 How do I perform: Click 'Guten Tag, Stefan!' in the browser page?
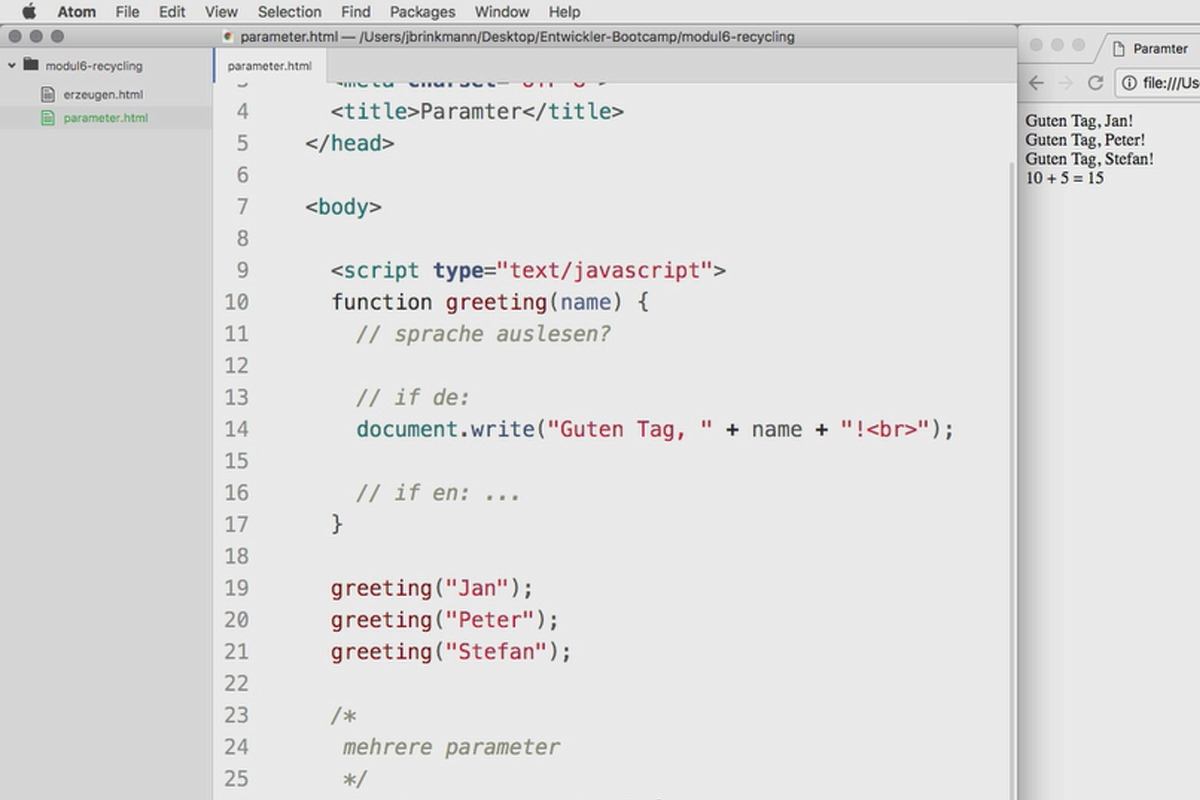coord(1089,159)
